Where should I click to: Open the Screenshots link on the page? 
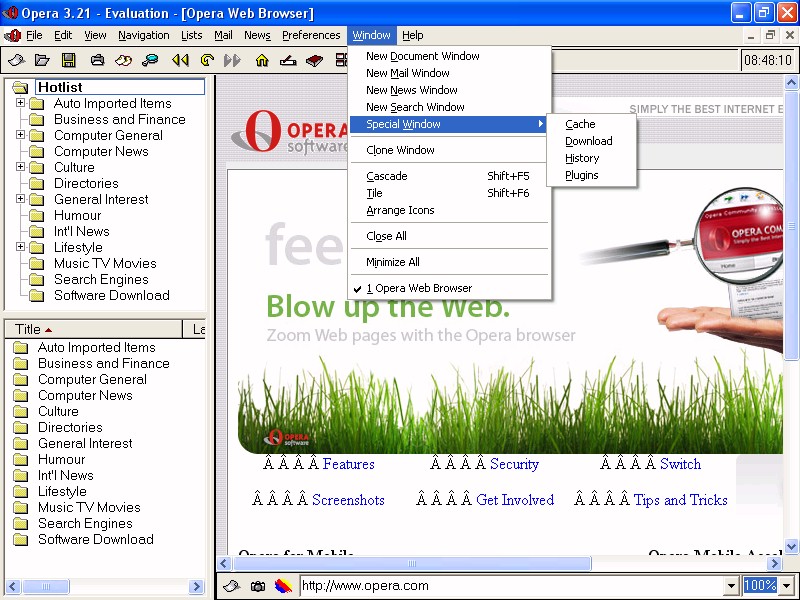click(348, 499)
